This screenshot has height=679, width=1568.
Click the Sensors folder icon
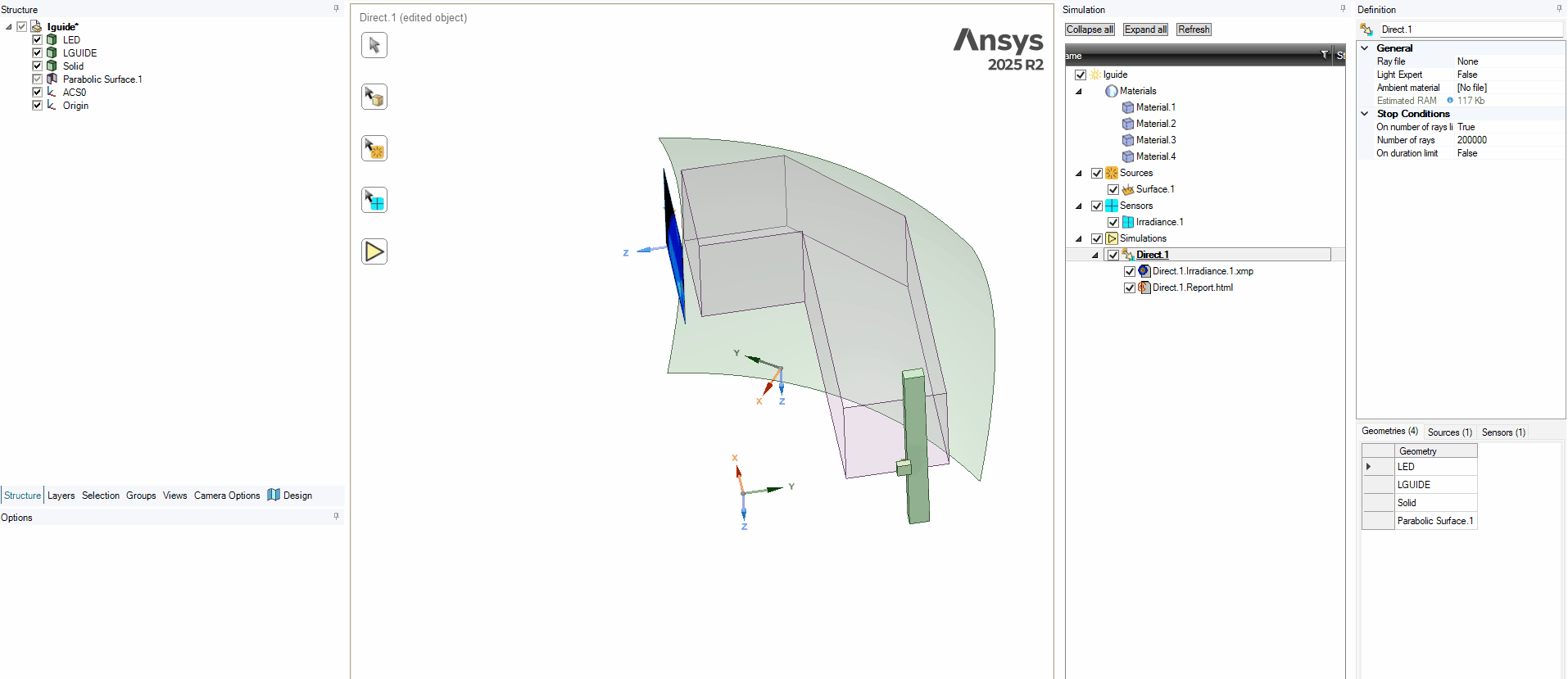pyautogui.click(x=1112, y=206)
